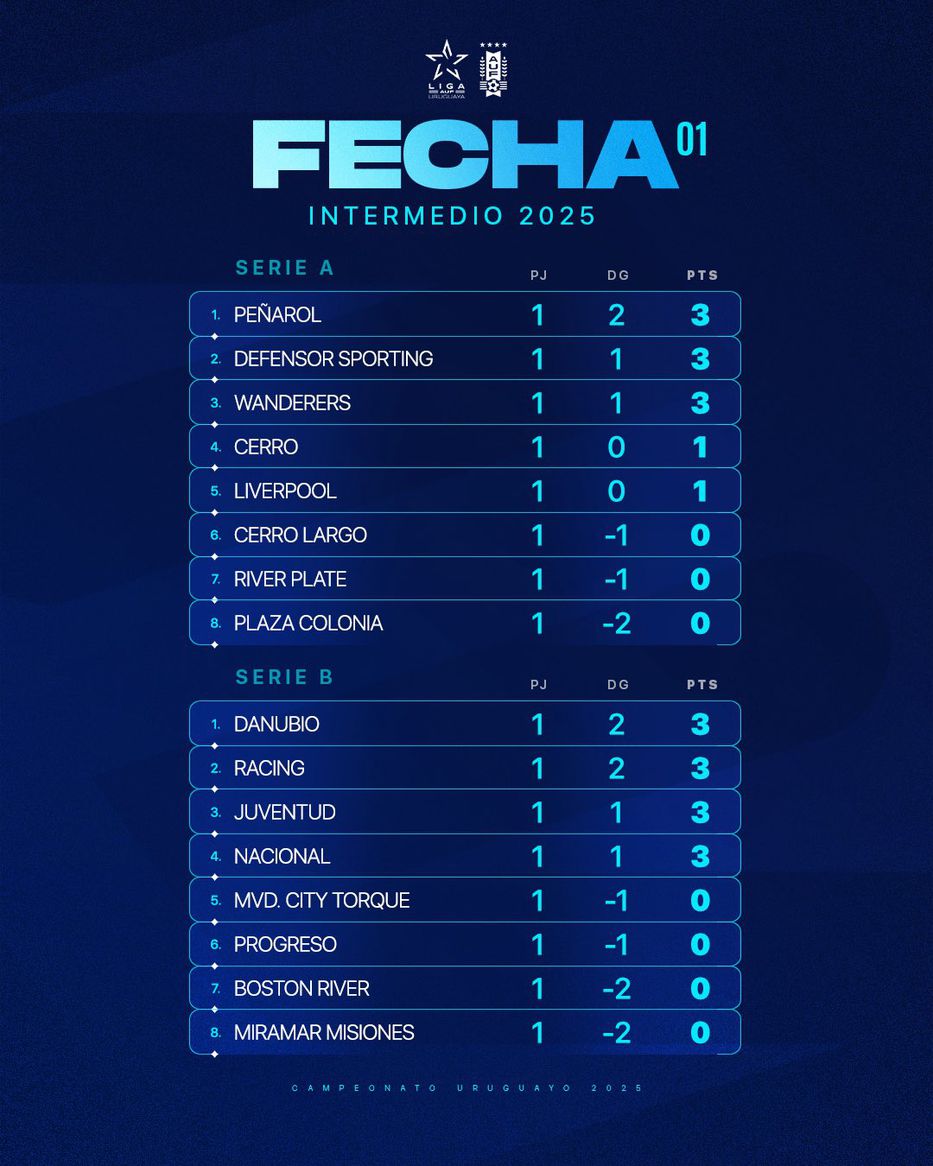Click the AUF crest with four stars
Viewport: 933px width, 1166px height.
(493, 70)
